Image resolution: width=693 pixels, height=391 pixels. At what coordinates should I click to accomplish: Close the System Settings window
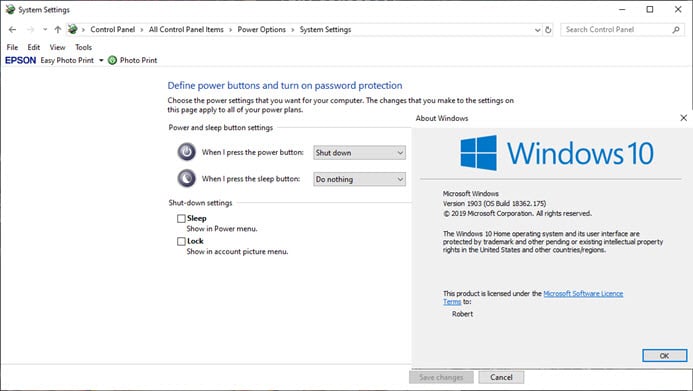(678, 9)
